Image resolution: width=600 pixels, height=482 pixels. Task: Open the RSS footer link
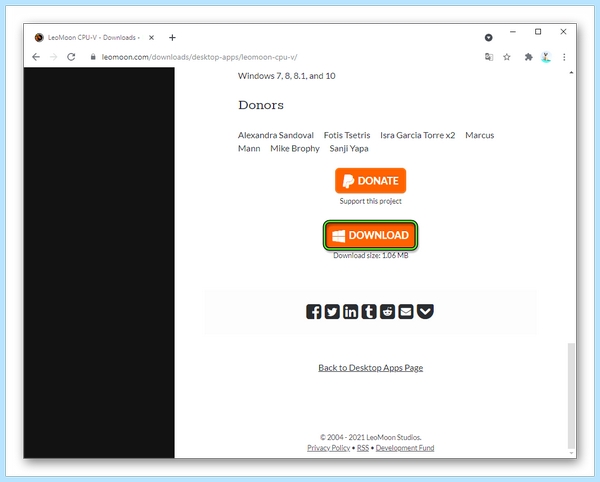tap(363, 448)
